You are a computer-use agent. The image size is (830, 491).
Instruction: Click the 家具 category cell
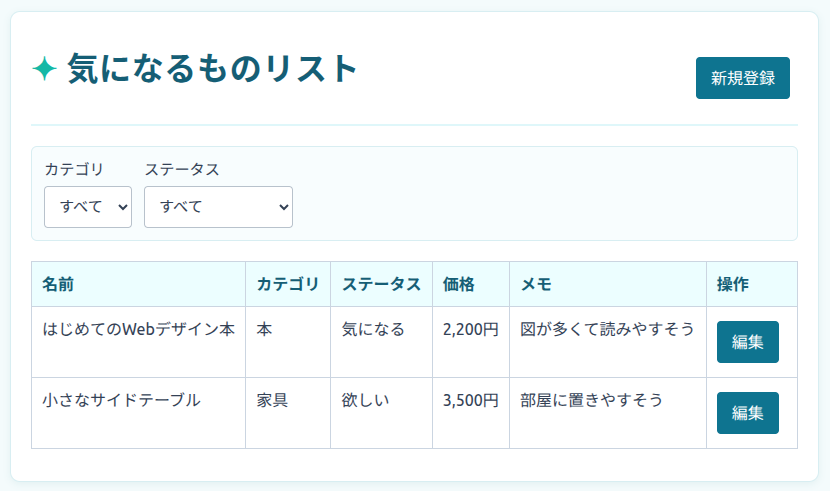pos(288,413)
